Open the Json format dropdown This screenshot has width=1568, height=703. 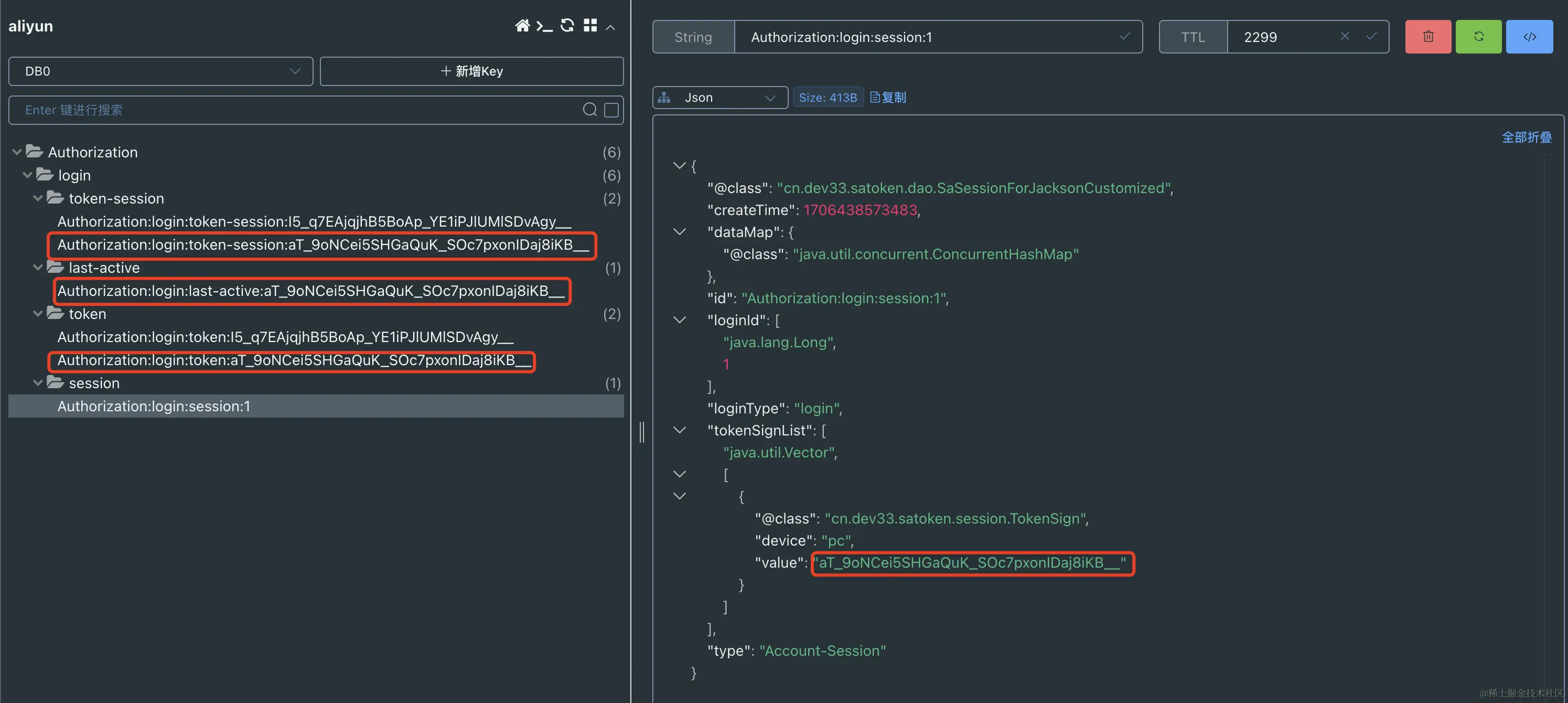point(720,98)
